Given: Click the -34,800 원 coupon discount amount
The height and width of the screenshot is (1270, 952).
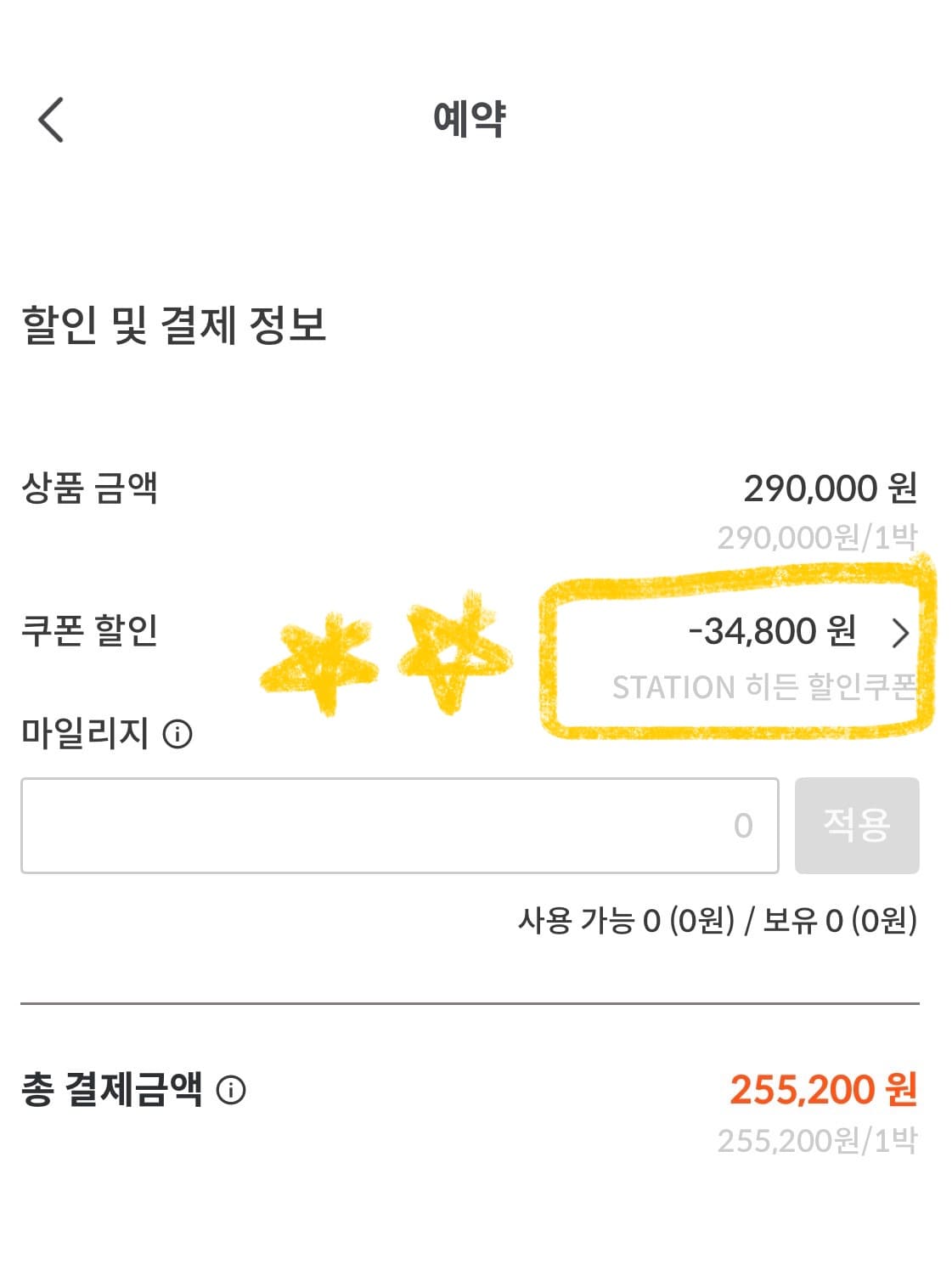Looking at the screenshot, I should pyautogui.click(x=772, y=631).
